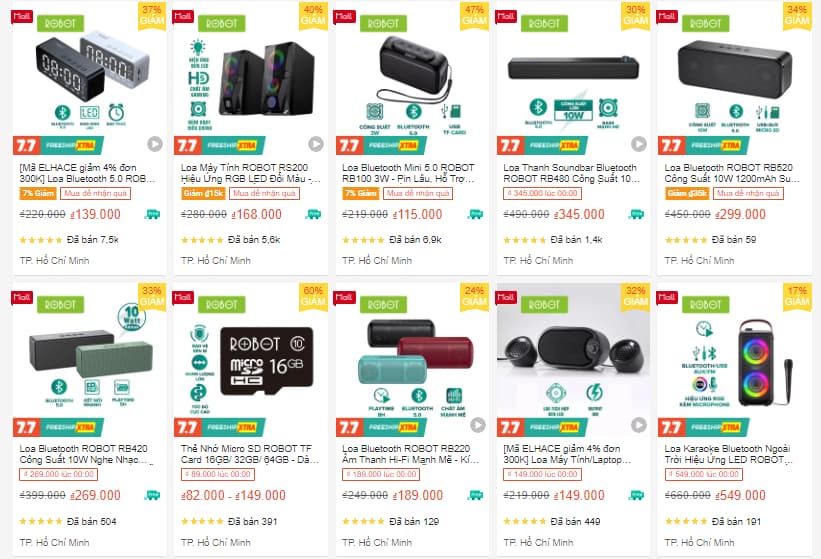Click the ₫189.000 lúc 00:00 price tag
The image size is (821, 559).
click(381, 474)
